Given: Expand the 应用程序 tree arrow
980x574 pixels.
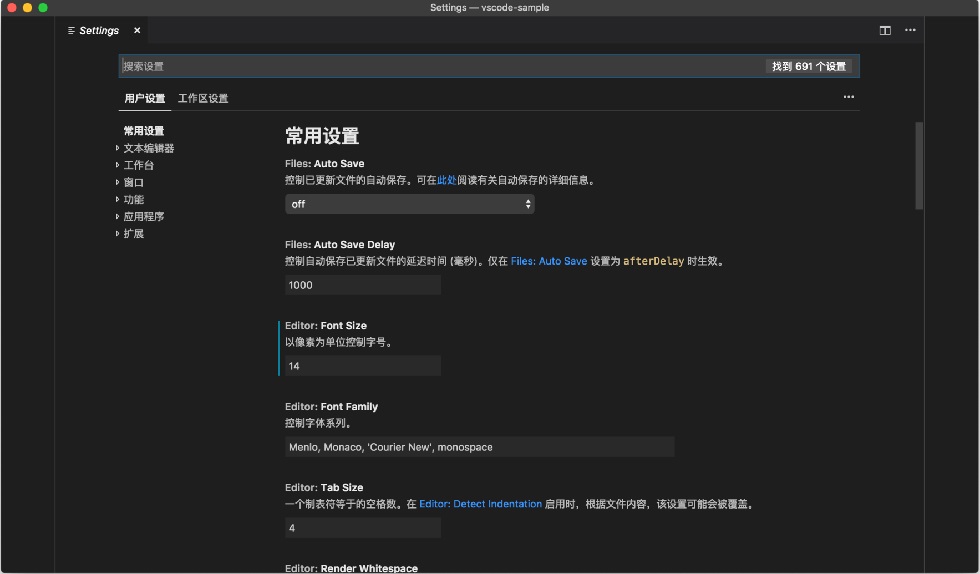Looking at the screenshot, I should point(117,216).
